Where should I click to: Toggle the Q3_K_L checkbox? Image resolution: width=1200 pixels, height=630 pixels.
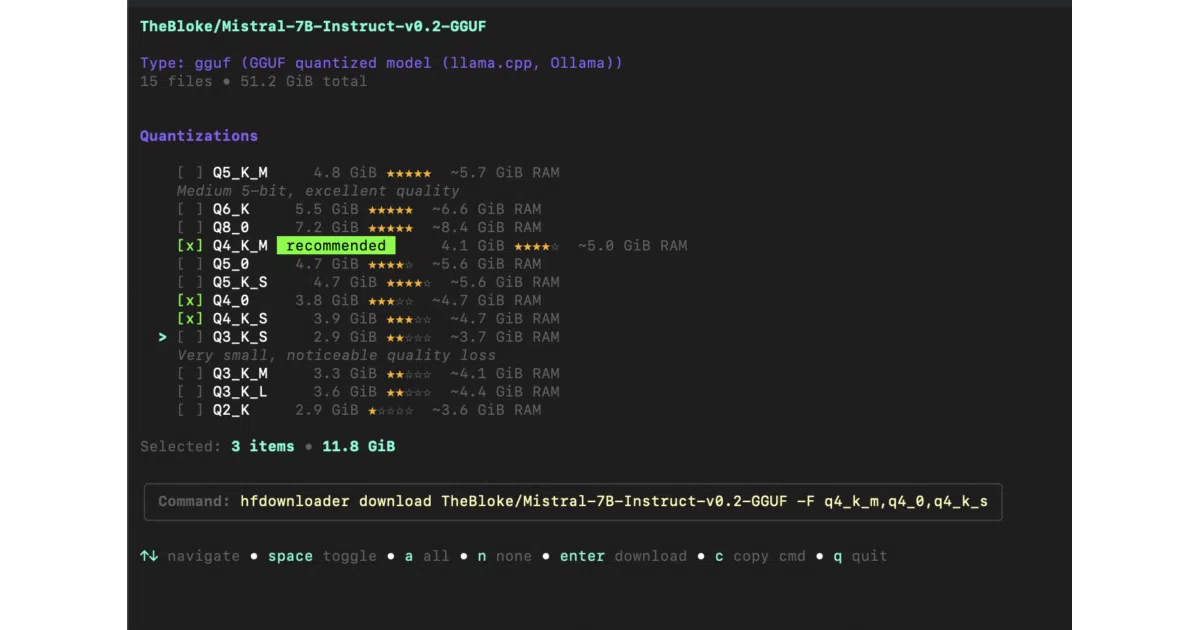(x=190, y=392)
